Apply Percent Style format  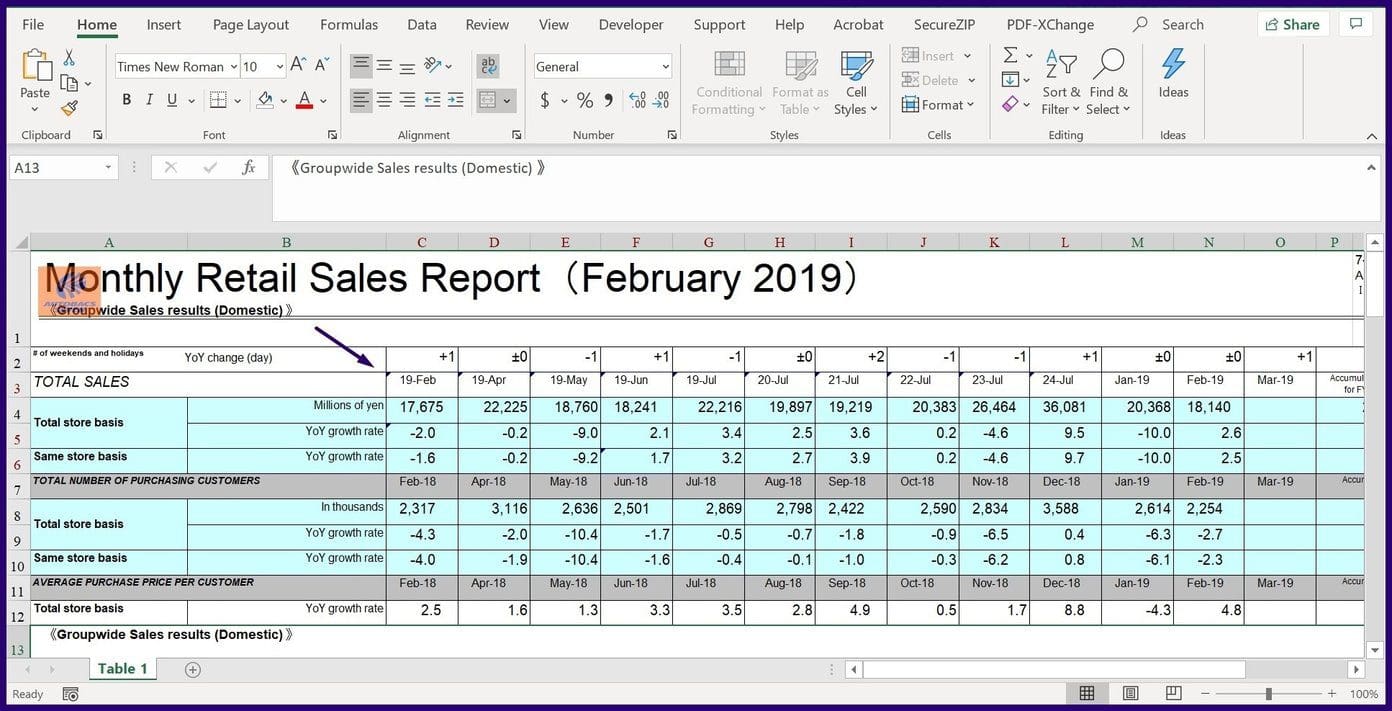tap(585, 100)
